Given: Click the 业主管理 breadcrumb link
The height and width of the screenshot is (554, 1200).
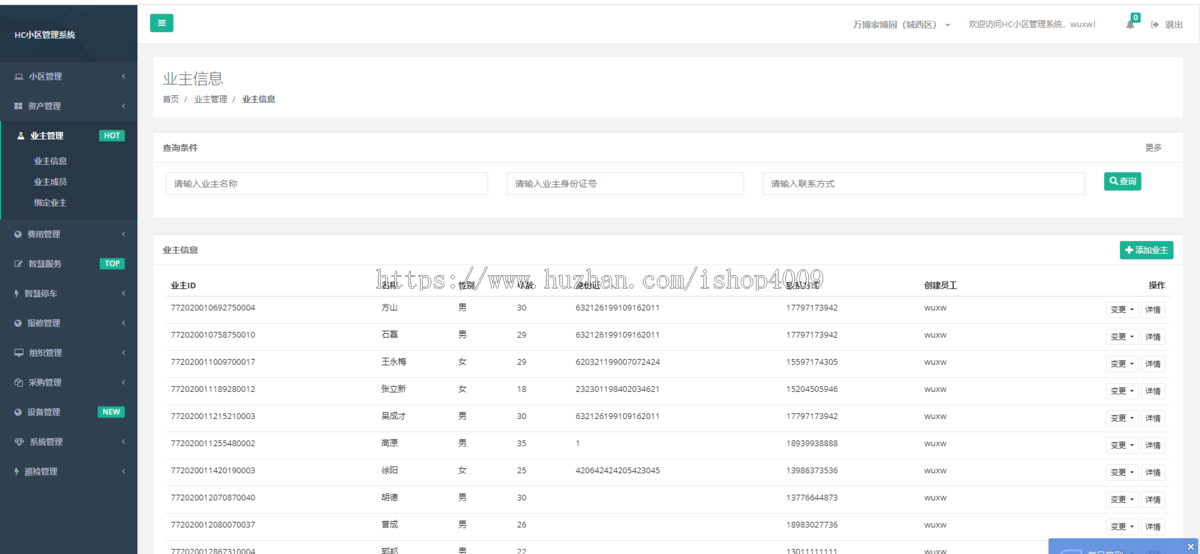Looking at the screenshot, I should click(x=211, y=100).
